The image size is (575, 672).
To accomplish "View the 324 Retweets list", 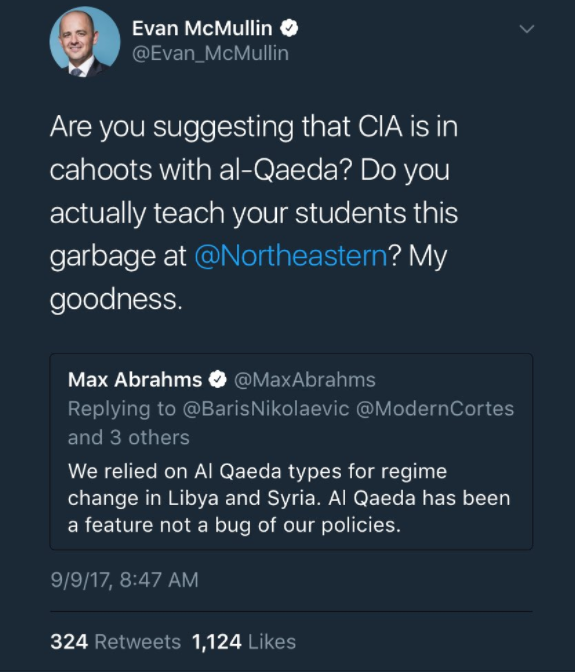I will point(116,642).
